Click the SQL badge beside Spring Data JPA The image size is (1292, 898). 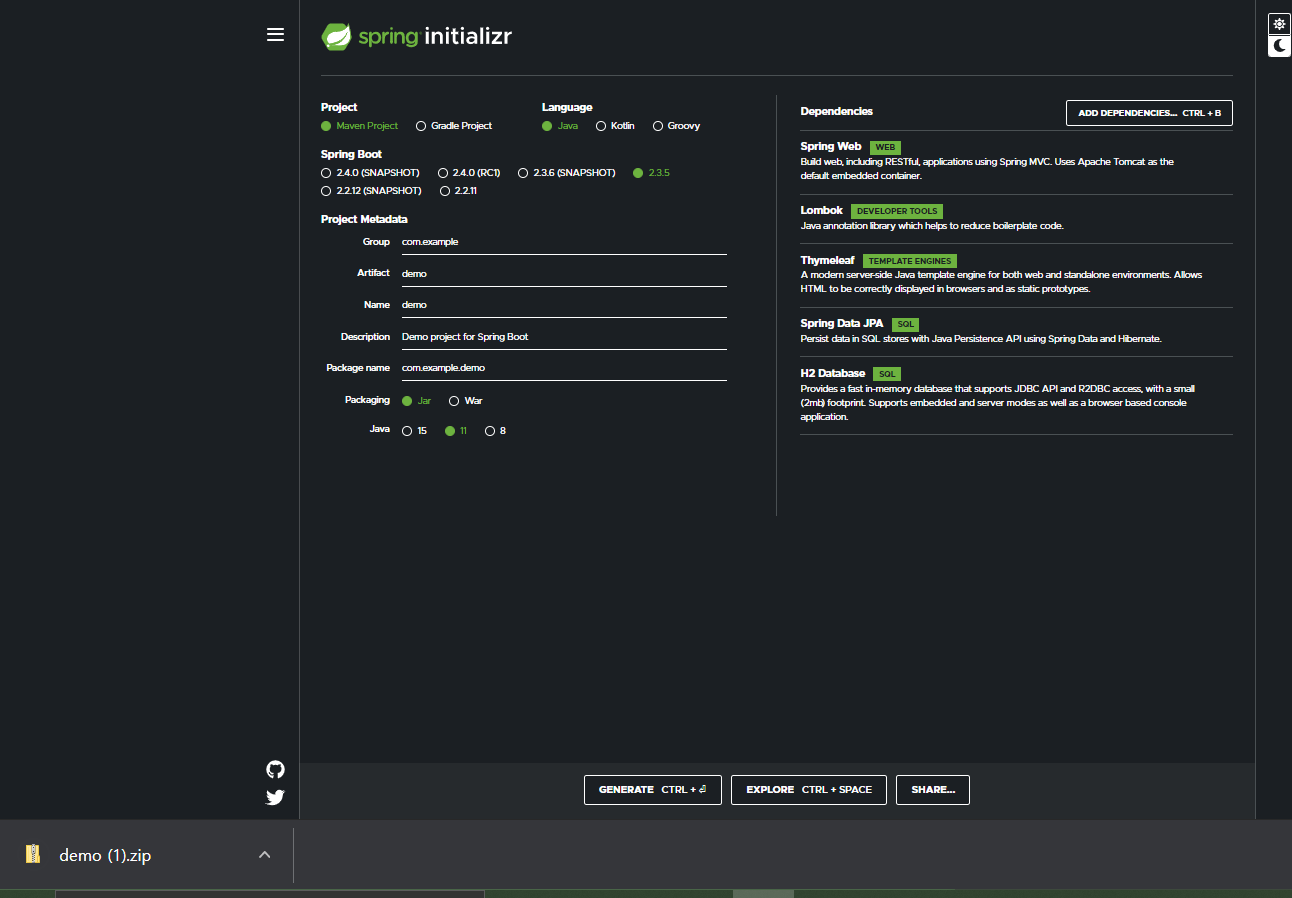(905, 324)
